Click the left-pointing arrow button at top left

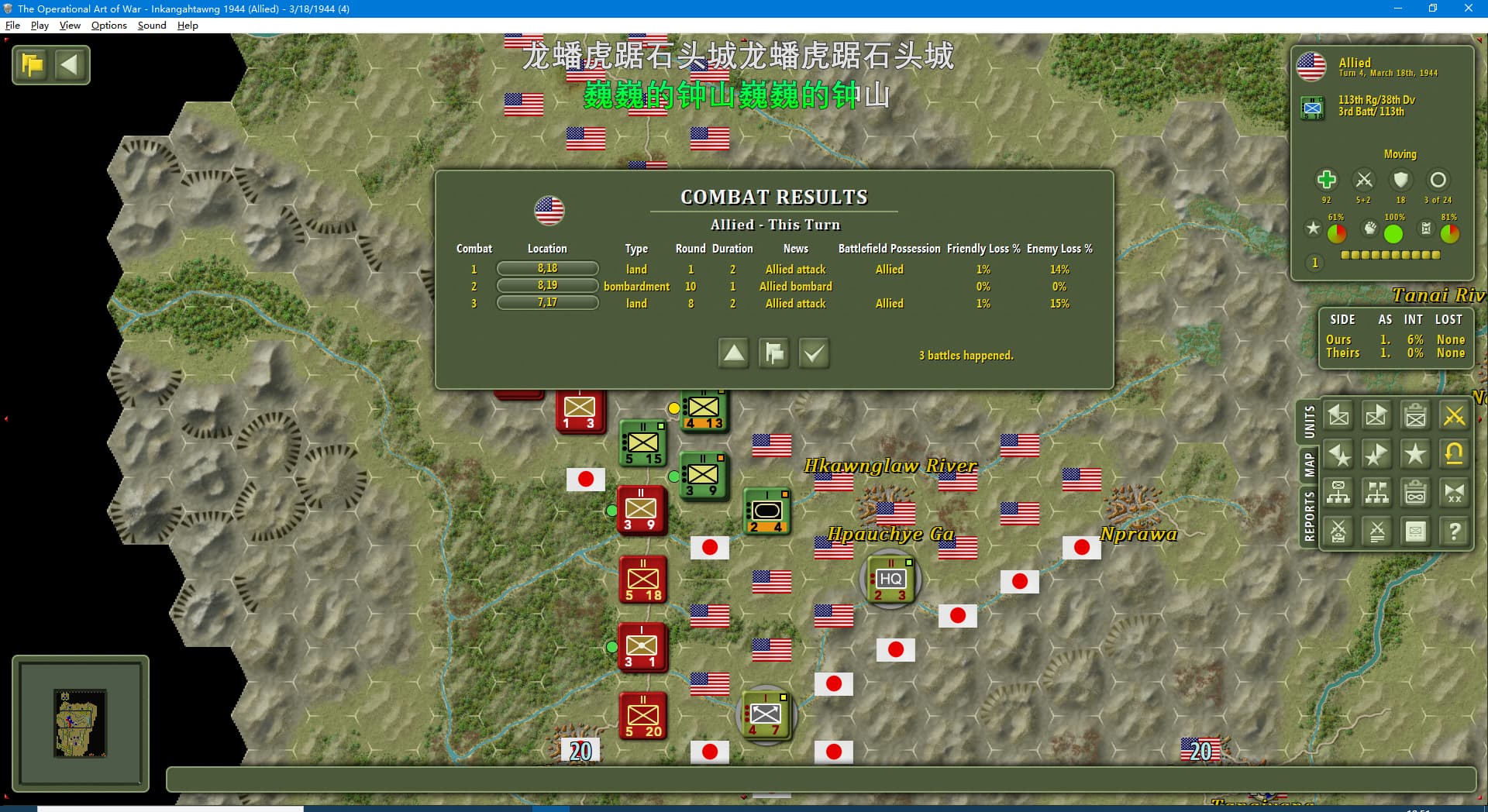click(x=69, y=64)
